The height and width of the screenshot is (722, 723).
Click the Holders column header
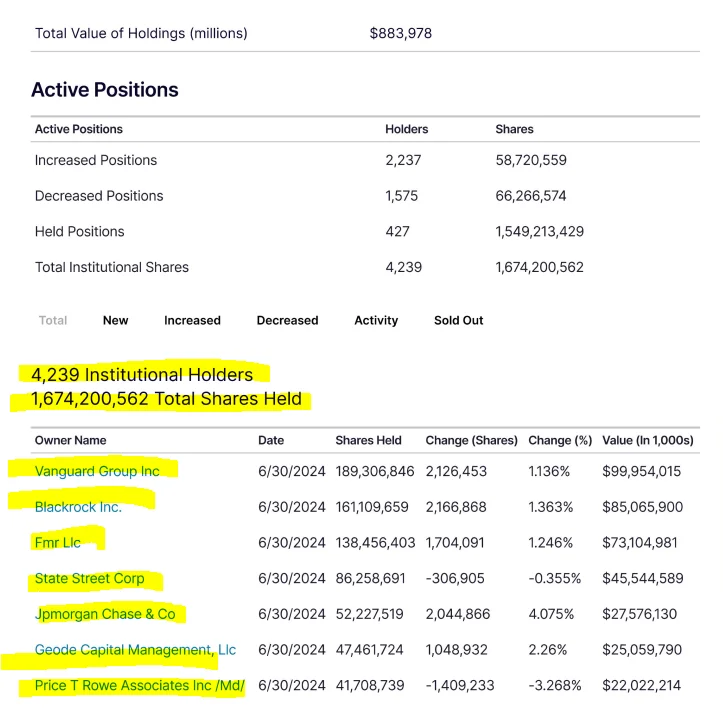[407, 129]
